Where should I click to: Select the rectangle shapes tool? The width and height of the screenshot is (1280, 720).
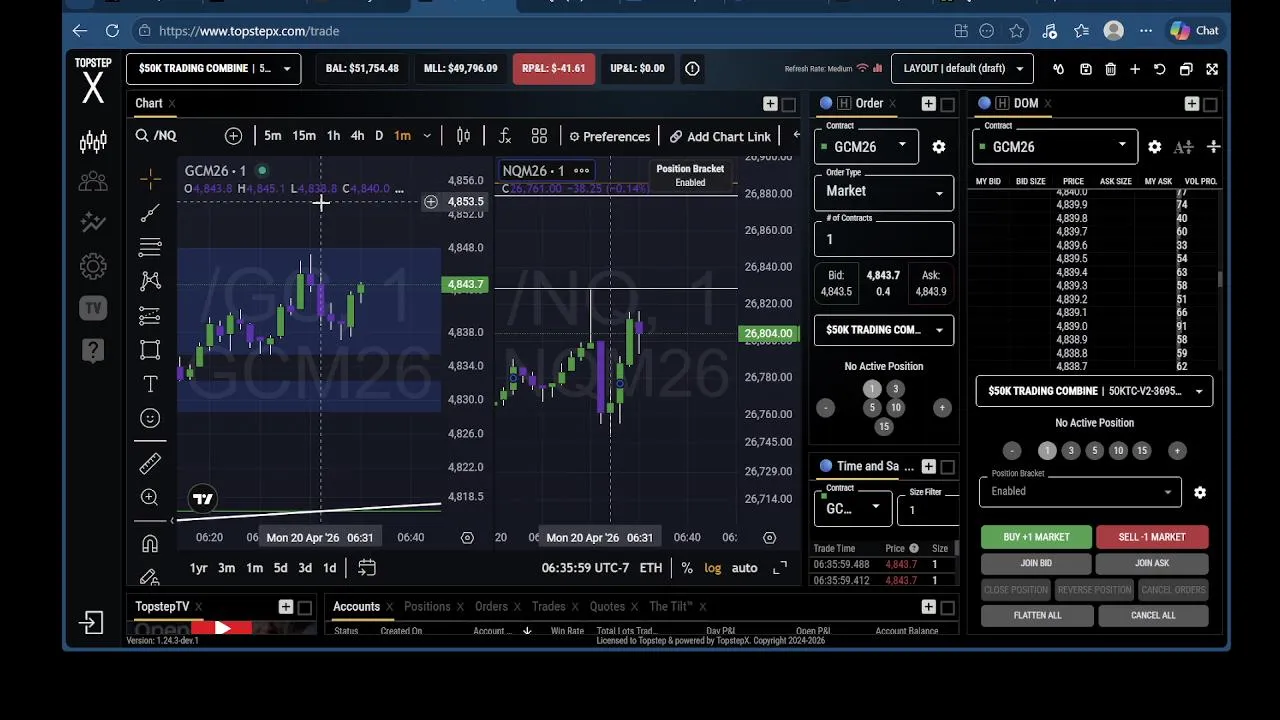click(150, 350)
